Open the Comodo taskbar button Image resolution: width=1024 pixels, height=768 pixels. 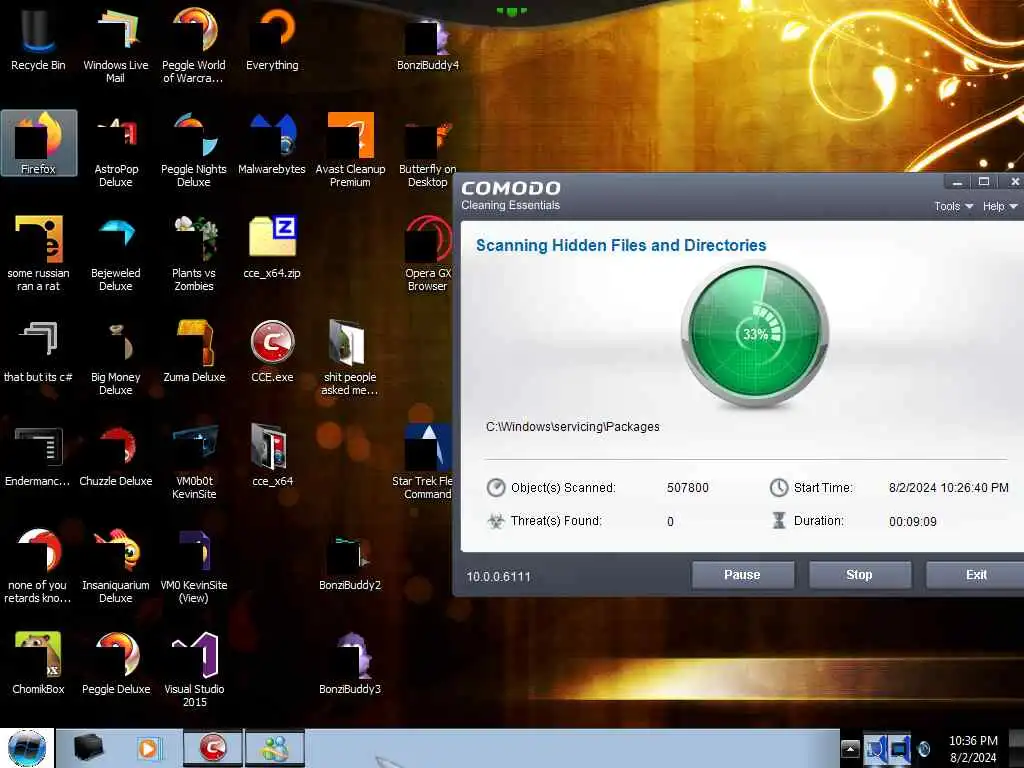point(213,748)
